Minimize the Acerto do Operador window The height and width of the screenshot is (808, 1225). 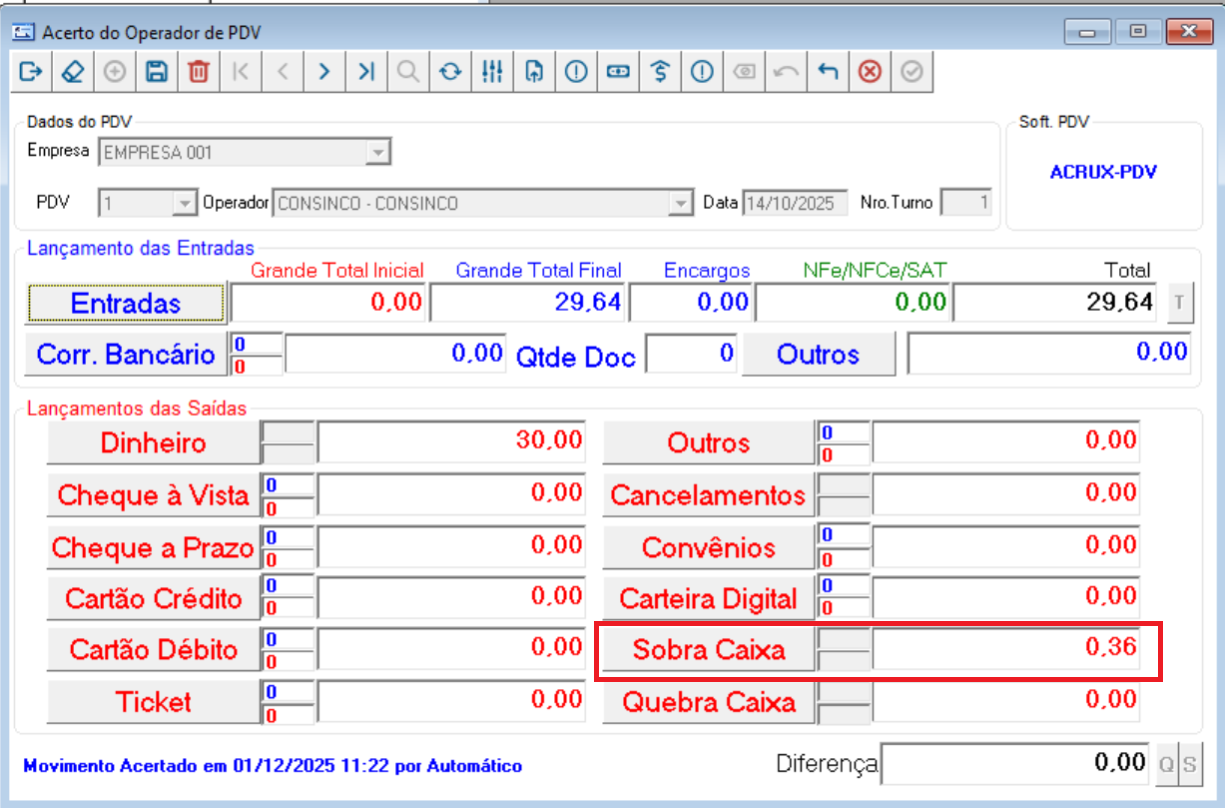pyautogui.click(x=1087, y=32)
